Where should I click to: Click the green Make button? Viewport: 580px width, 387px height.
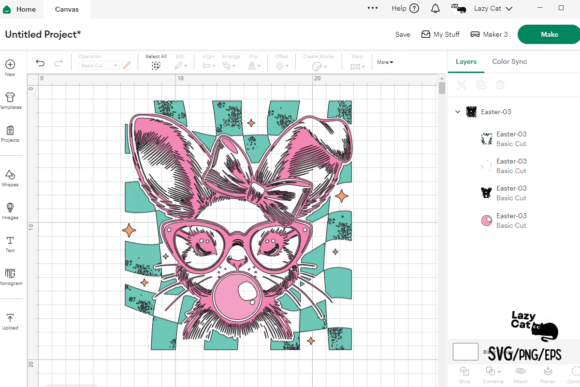tap(549, 34)
